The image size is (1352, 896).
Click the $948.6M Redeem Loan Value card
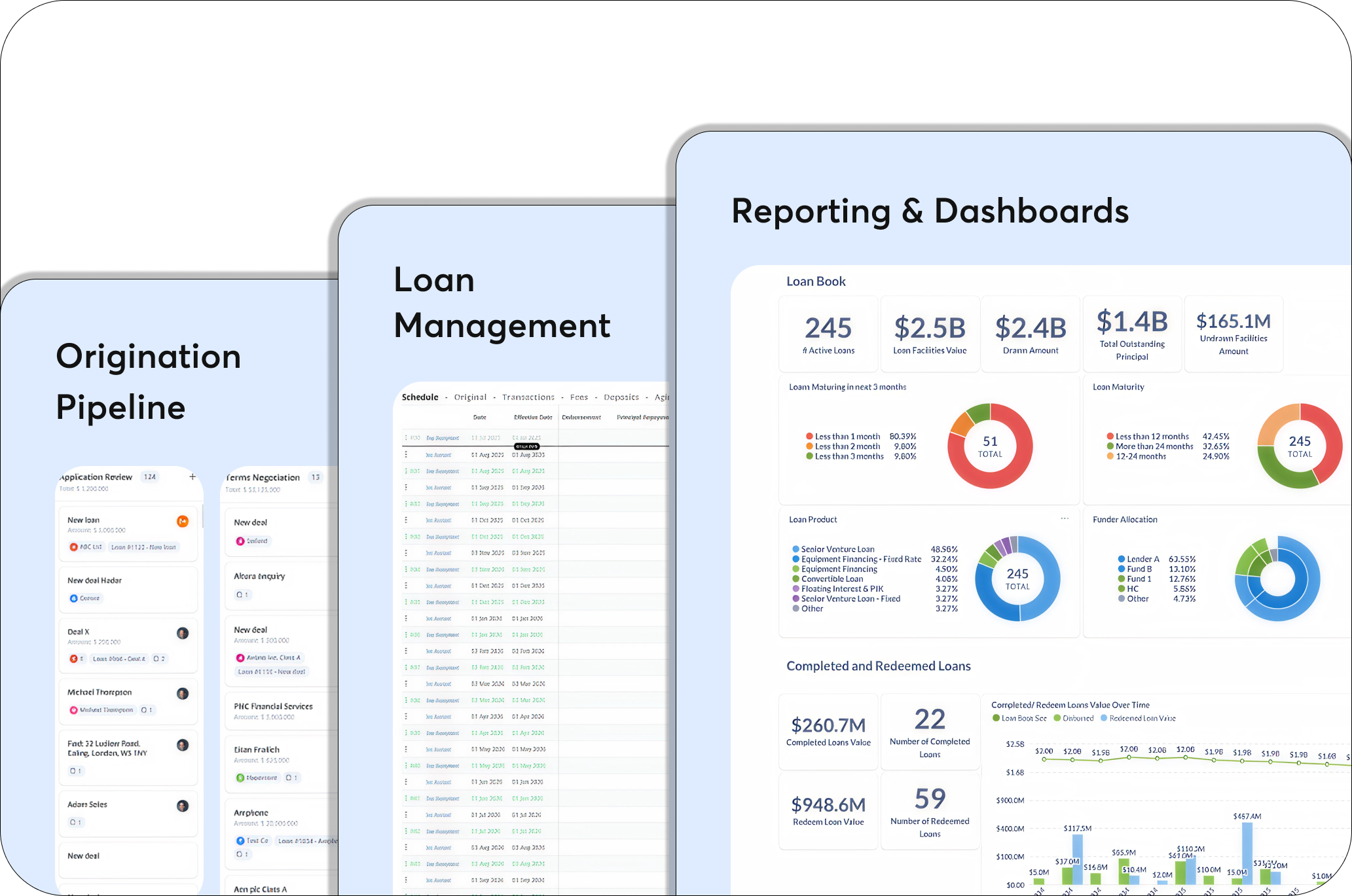coord(828,811)
